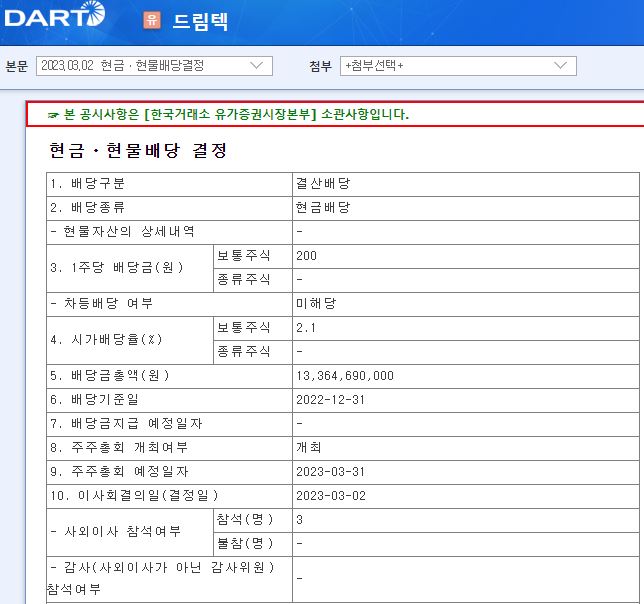Click the 첨부 label text

(320, 66)
